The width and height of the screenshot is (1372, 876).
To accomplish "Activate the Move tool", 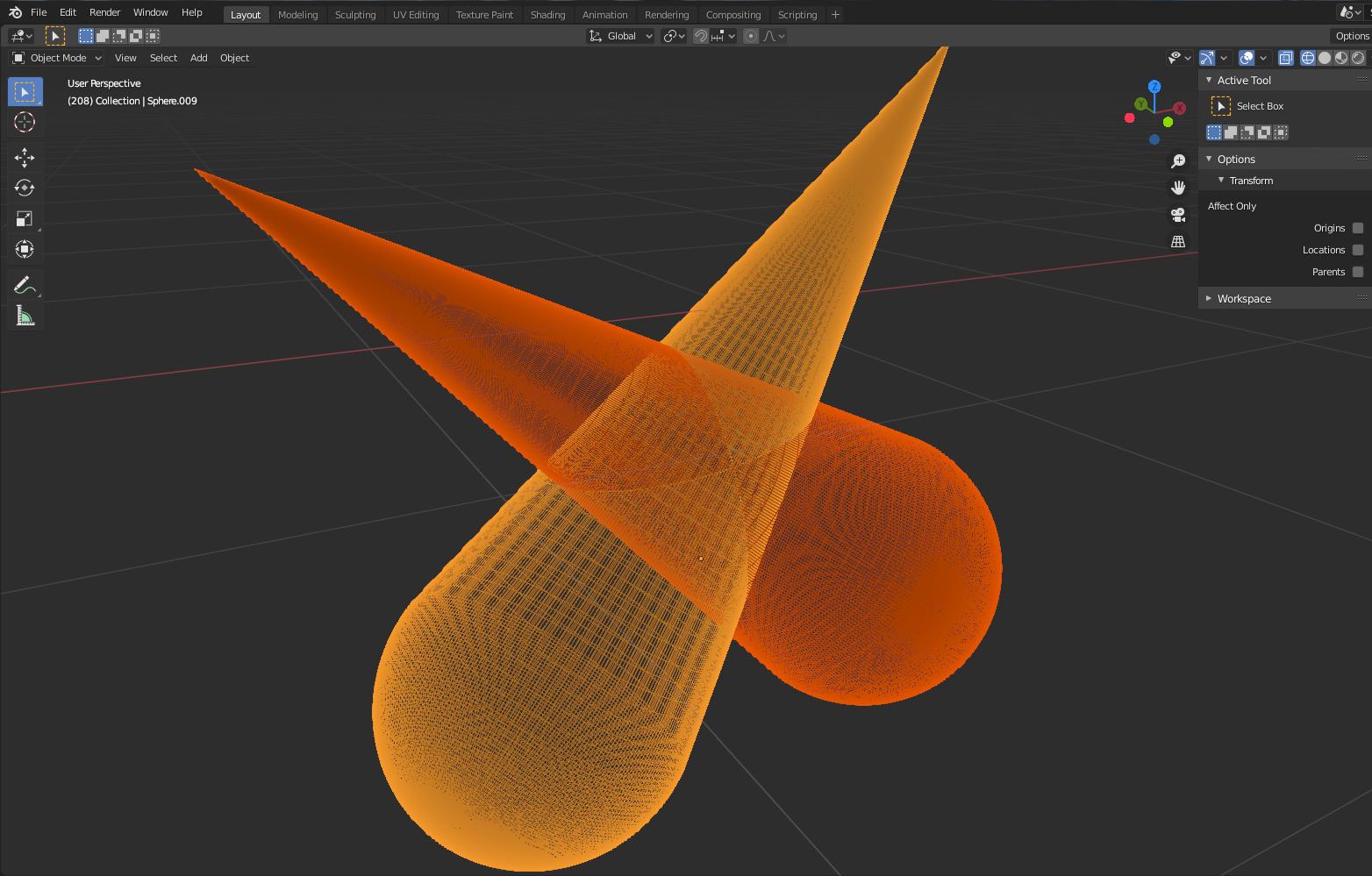I will (25, 158).
